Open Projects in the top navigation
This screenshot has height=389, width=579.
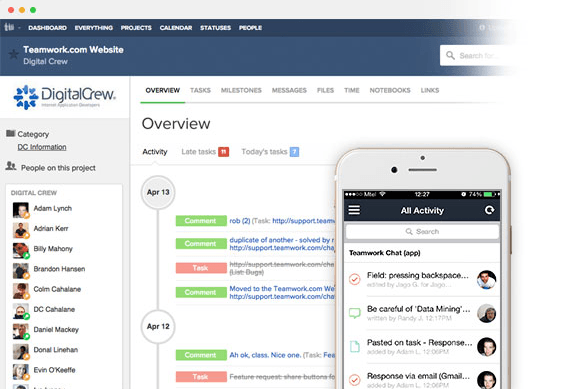[136, 28]
